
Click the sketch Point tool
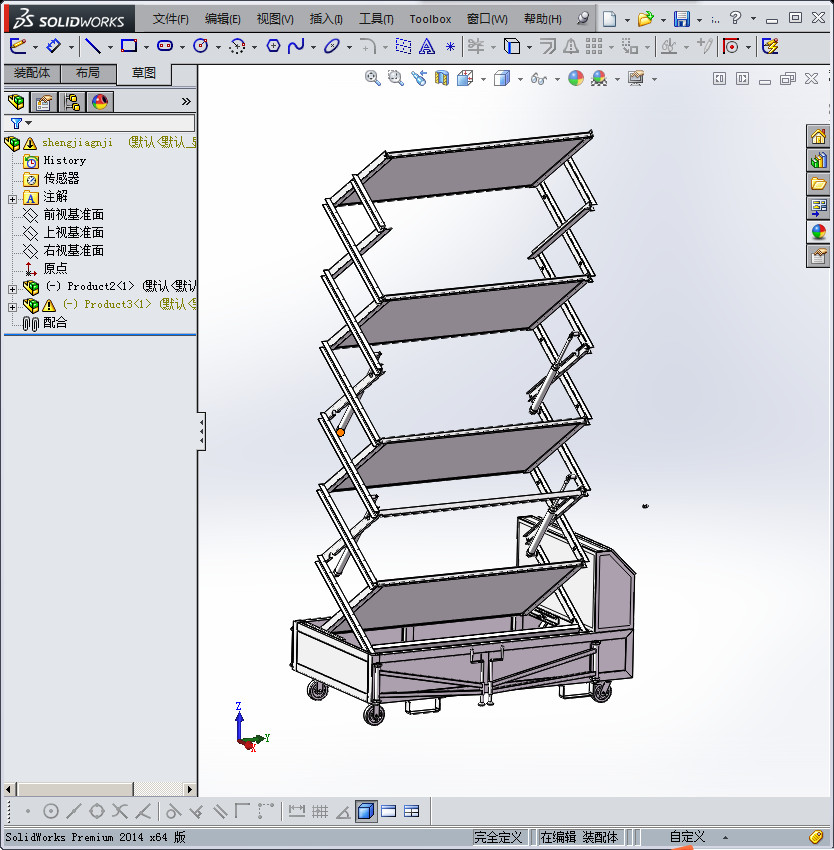tap(450, 47)
